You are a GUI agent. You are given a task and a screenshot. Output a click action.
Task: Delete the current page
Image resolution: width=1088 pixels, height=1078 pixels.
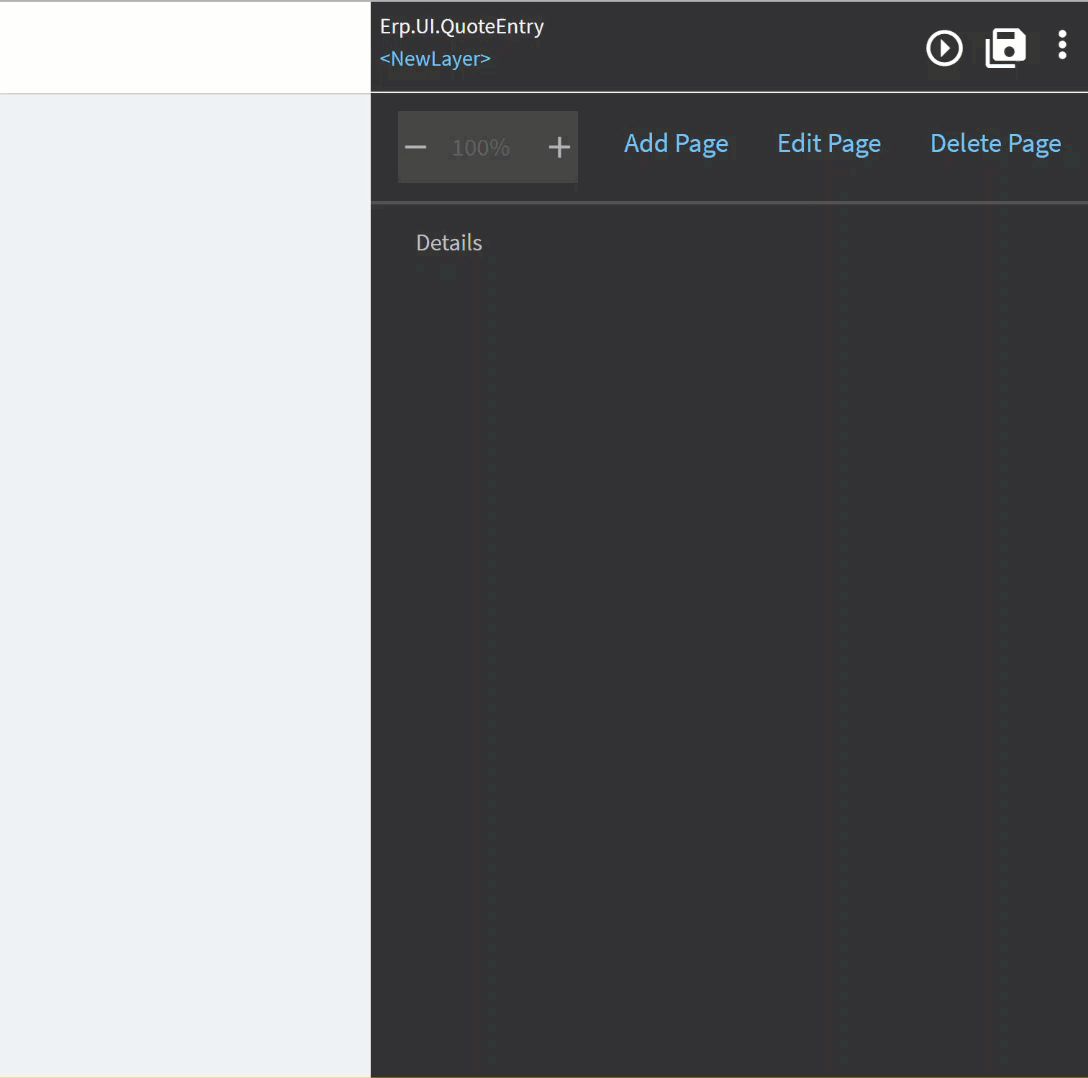point(995,143)
